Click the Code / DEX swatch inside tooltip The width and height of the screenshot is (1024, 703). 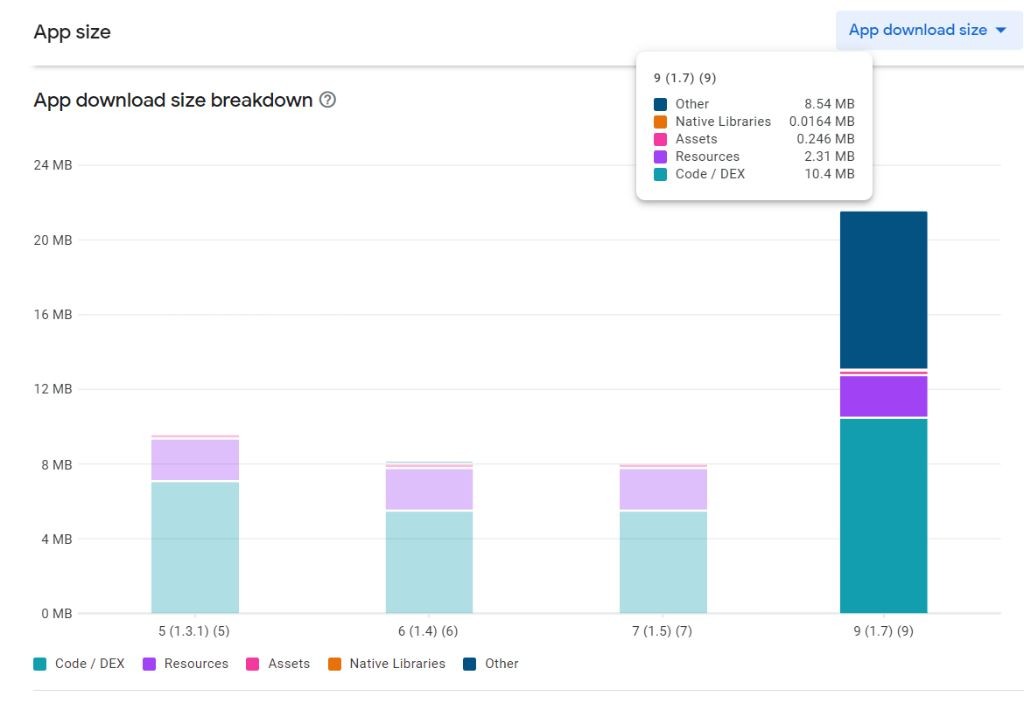(x=660, y=173)
